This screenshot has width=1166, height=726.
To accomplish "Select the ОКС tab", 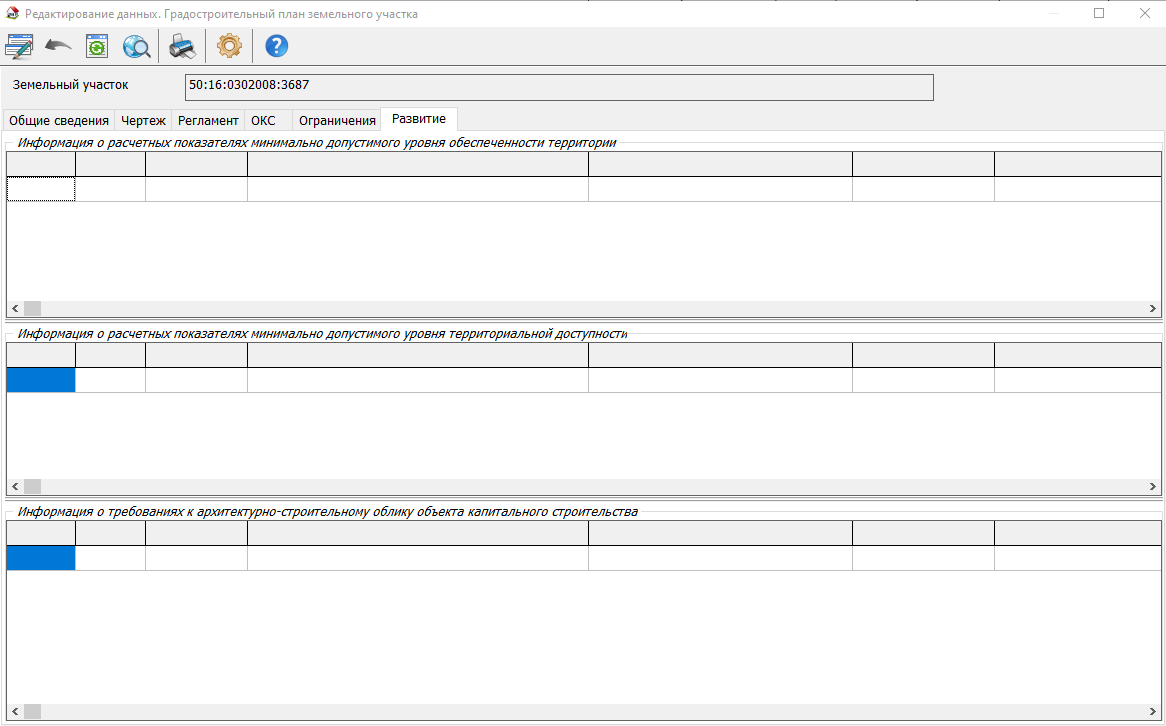I will coord(263,120).
